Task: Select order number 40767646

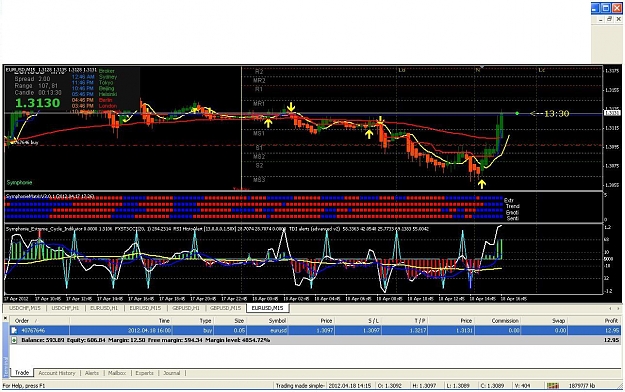Action: [x=33, y=331]
